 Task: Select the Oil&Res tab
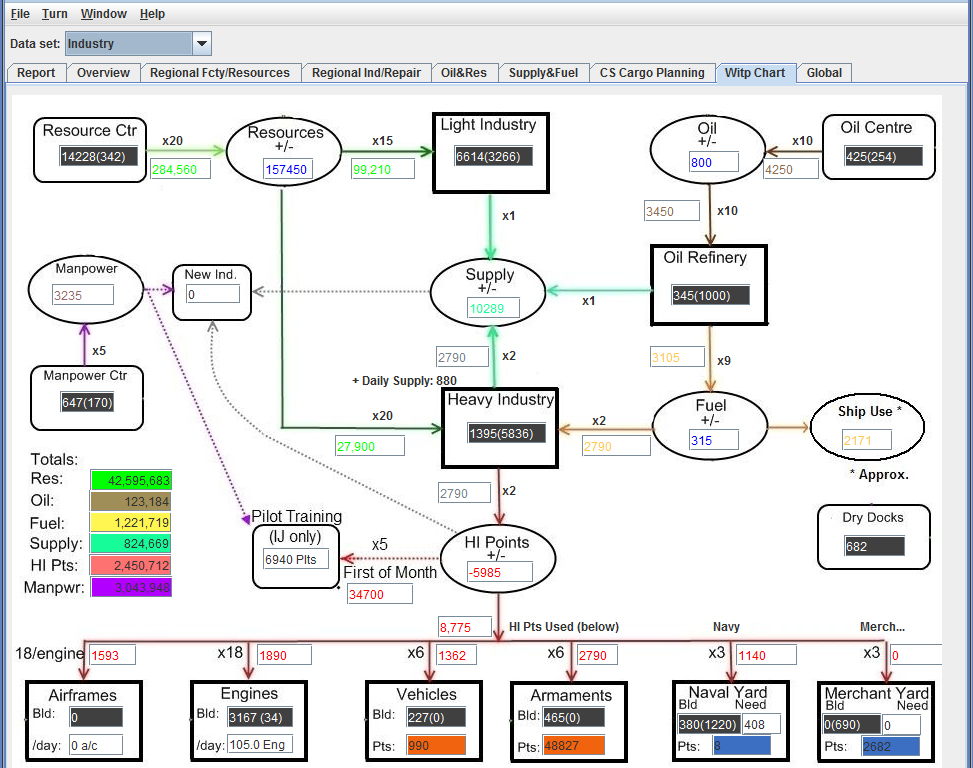tap(464, 73)
